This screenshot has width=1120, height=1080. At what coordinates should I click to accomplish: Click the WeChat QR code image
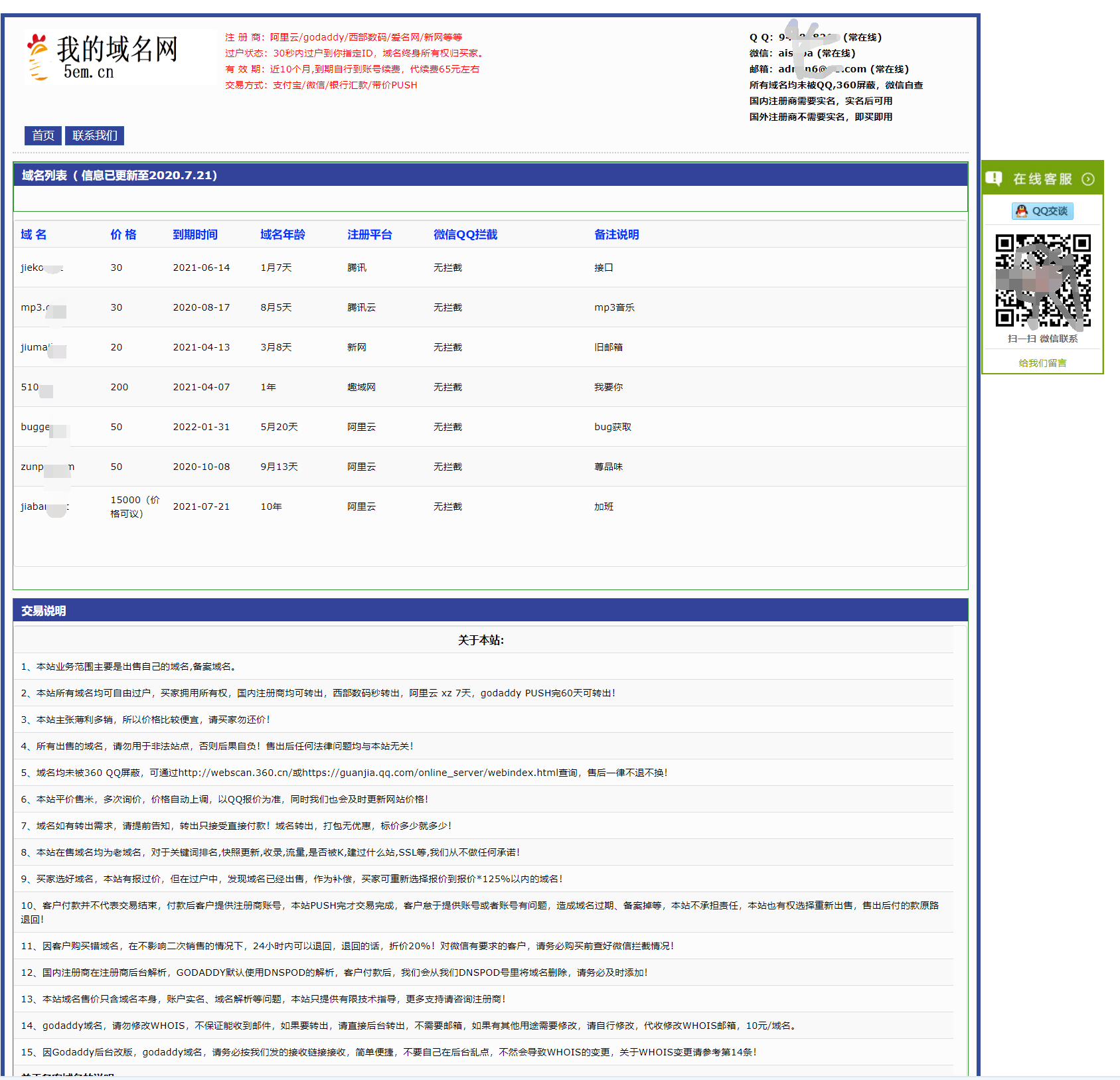1042,280
